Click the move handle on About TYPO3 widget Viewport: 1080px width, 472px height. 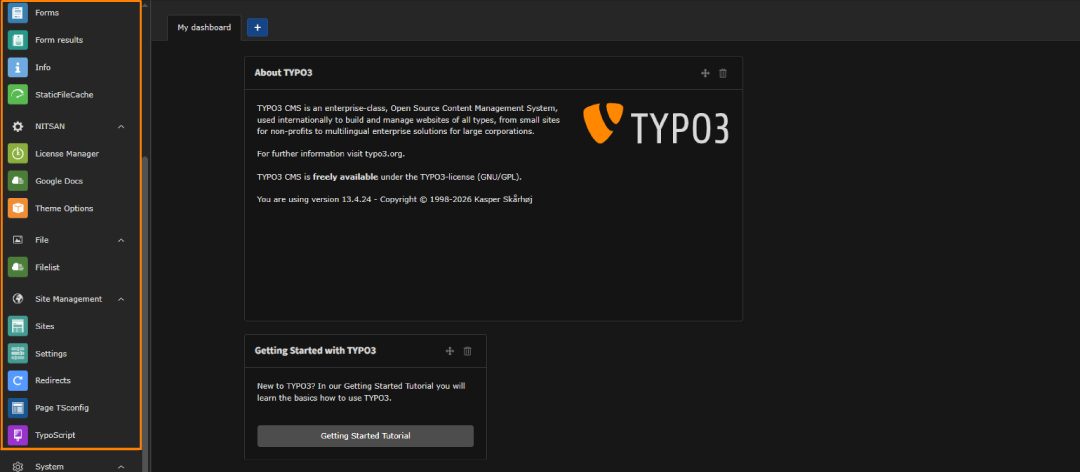(x=705, y=73)
